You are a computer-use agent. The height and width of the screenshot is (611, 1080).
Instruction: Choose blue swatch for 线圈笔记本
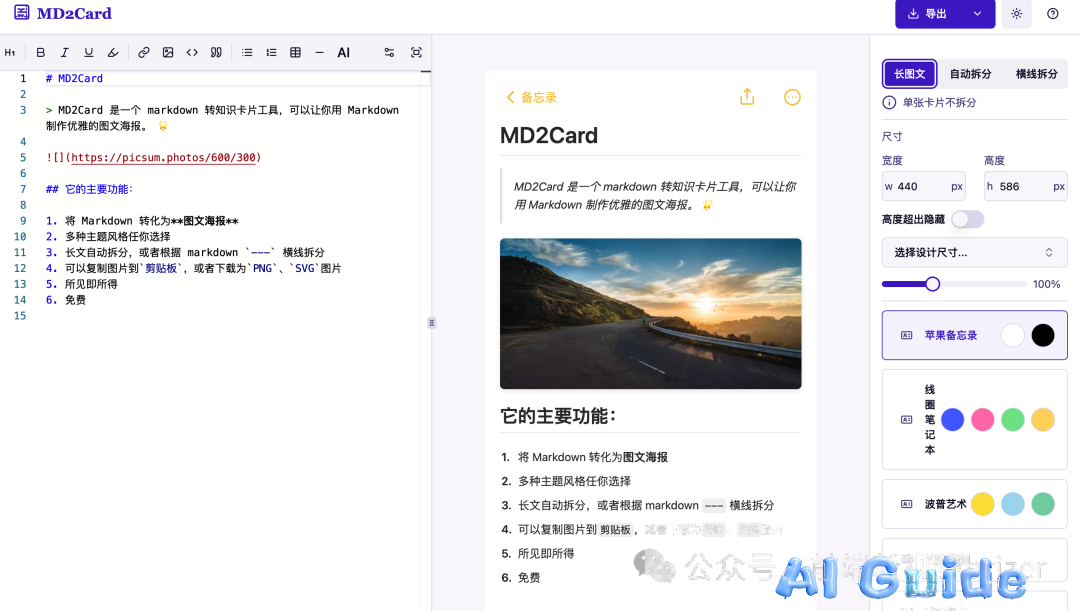(953, 420)
